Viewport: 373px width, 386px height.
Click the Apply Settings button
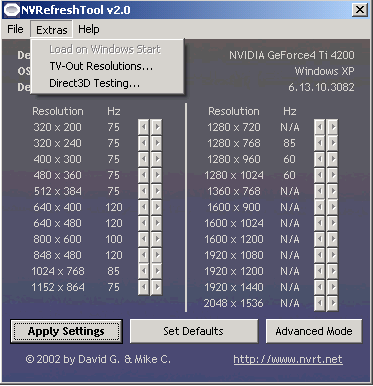[x=66, y=331]
